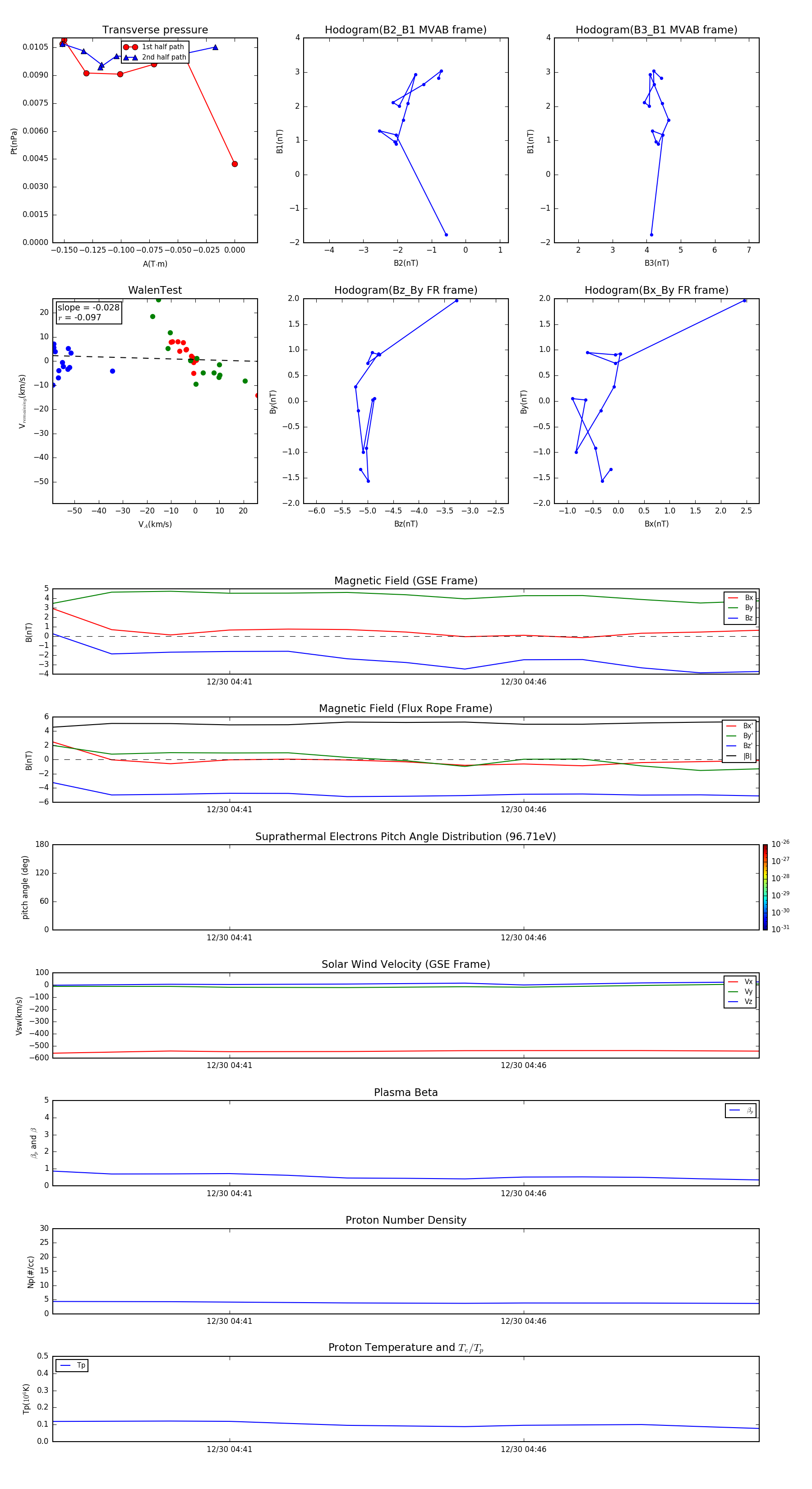Click the Bz' legend entry in Flux Rope plot
The width and height of the screenshot is (812, 1489).
739,746
